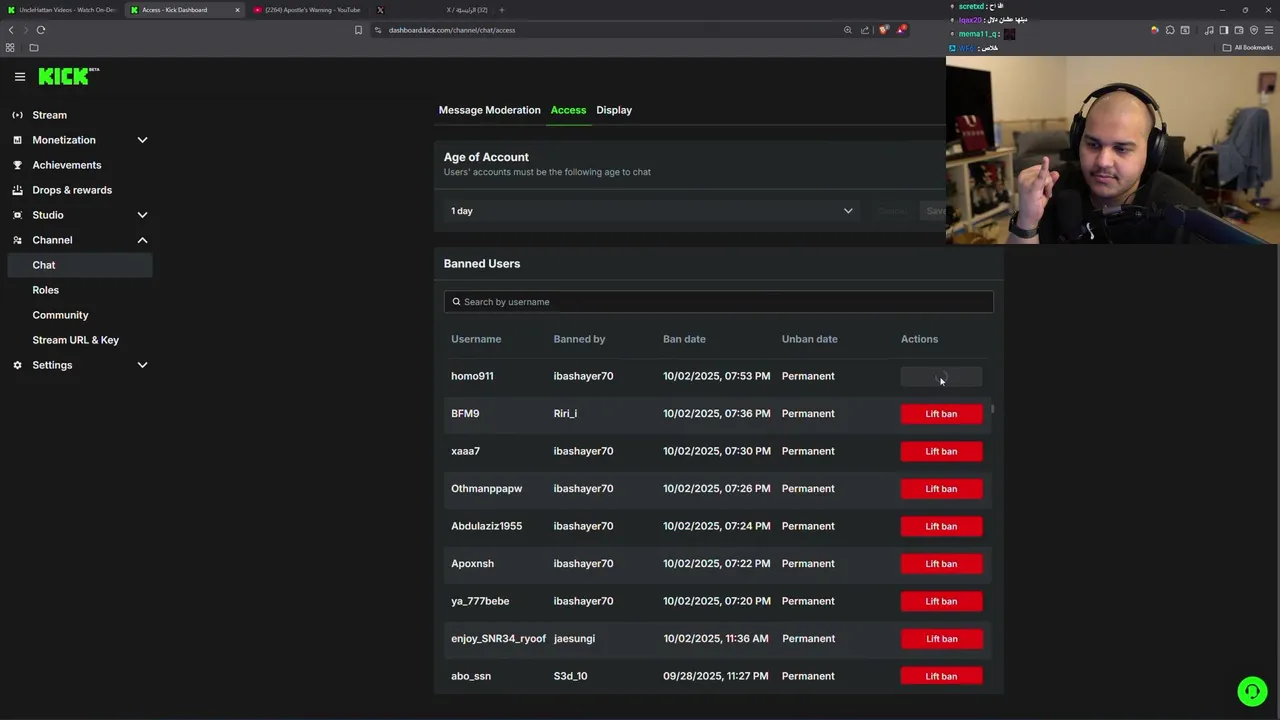Image resolution: width=1280 pixels, height=720 pixels.
Task: Open Stream URL & Key
Action: 79,340
